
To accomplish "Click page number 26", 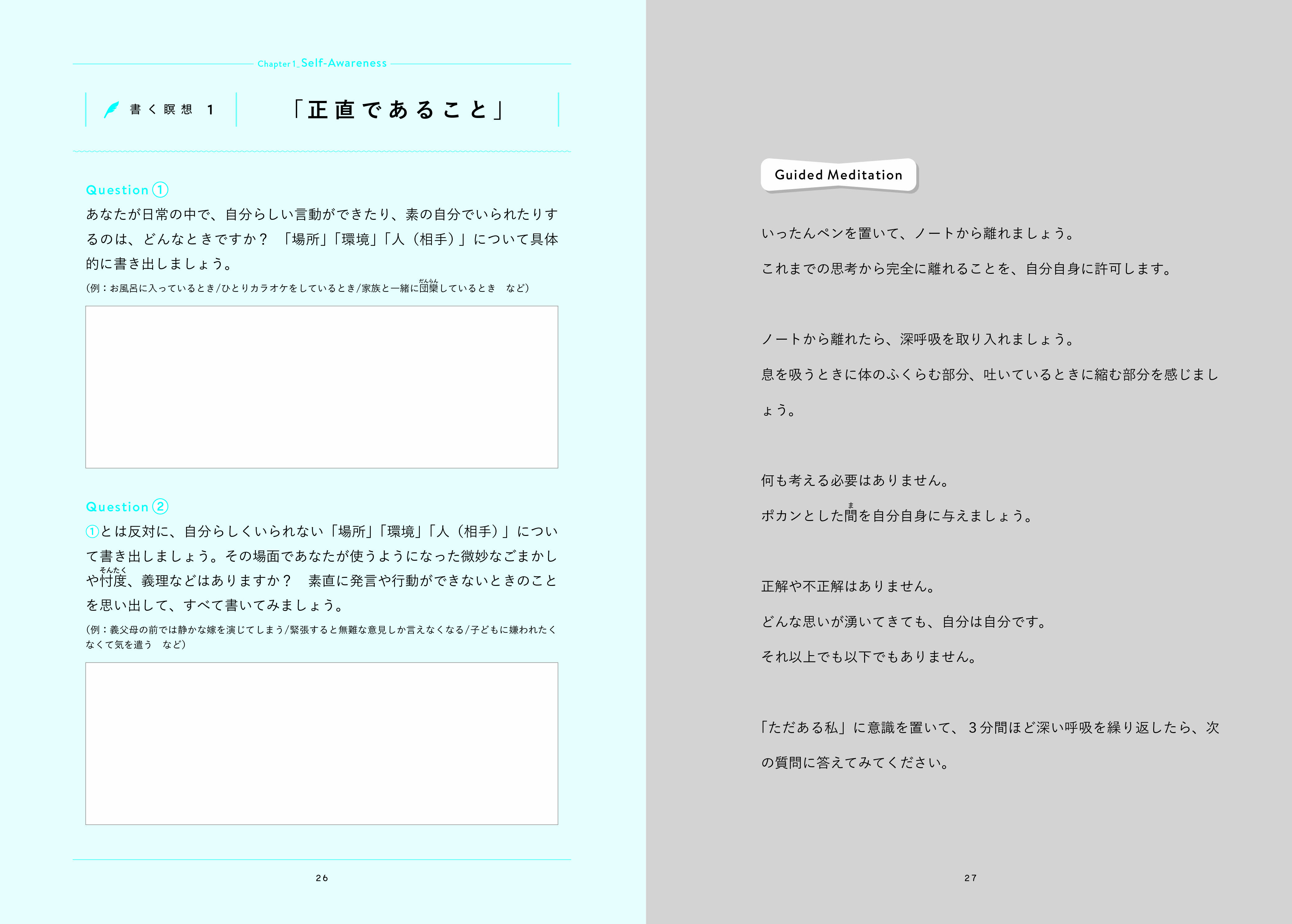I will [x=322, y=878].
